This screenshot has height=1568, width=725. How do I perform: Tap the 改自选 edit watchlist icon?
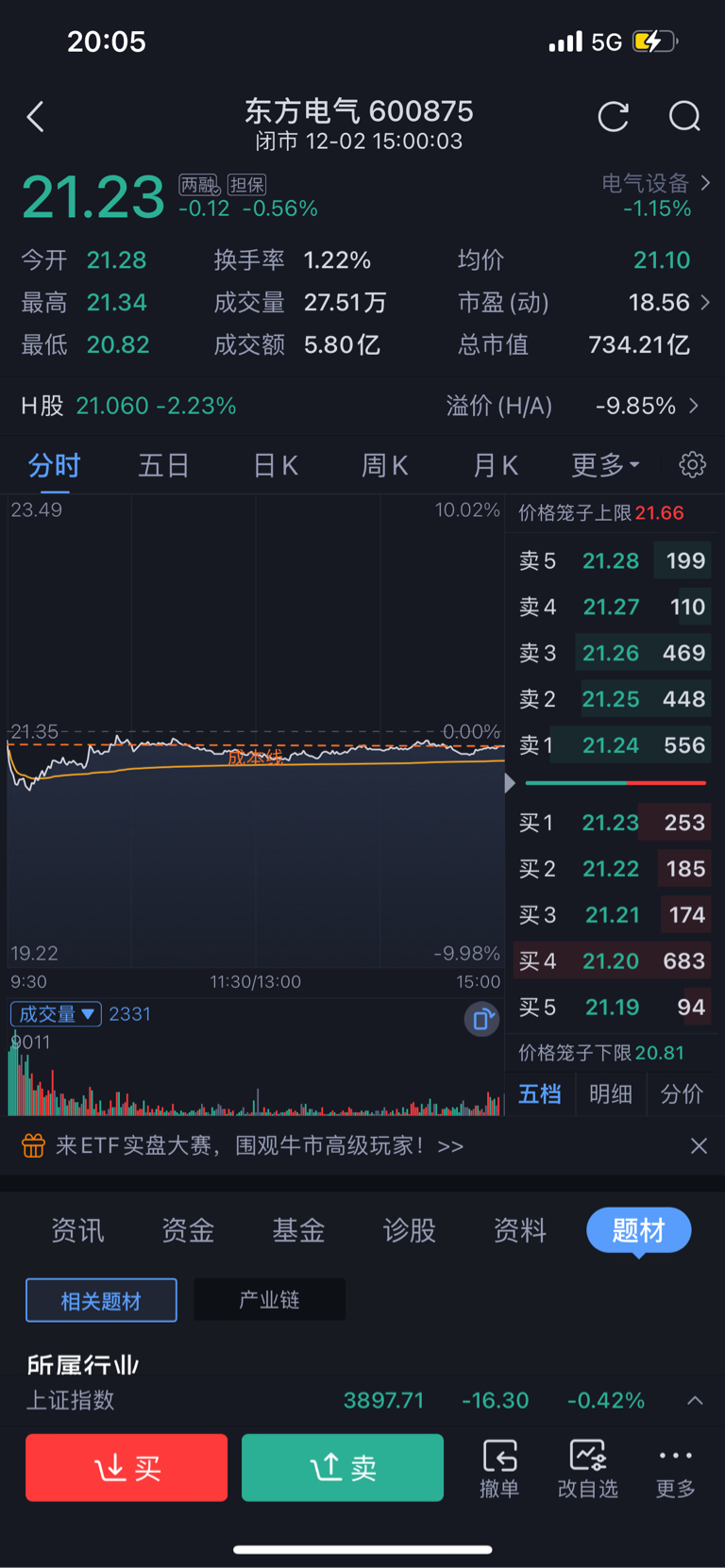pyautogui.click(x=587, y=1468)
